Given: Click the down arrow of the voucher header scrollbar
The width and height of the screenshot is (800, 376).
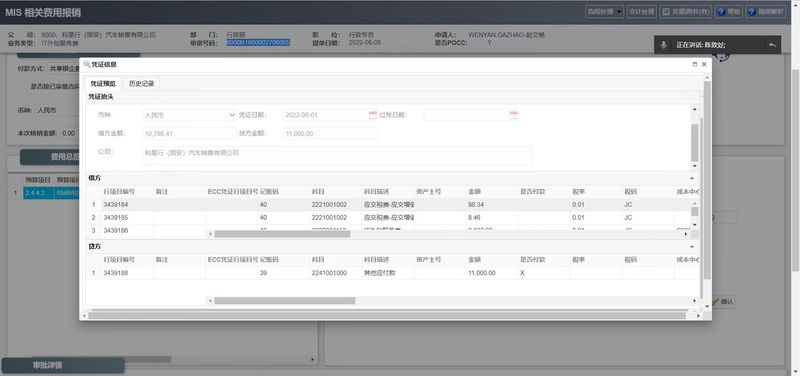Looking at the screenshot, I should pos(694,166).
